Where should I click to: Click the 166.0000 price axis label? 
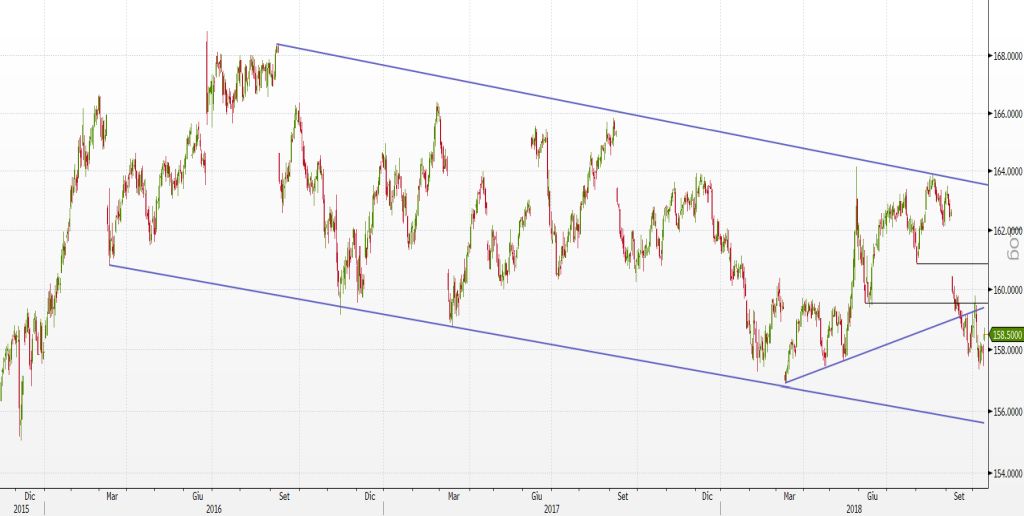point(1005,115)
